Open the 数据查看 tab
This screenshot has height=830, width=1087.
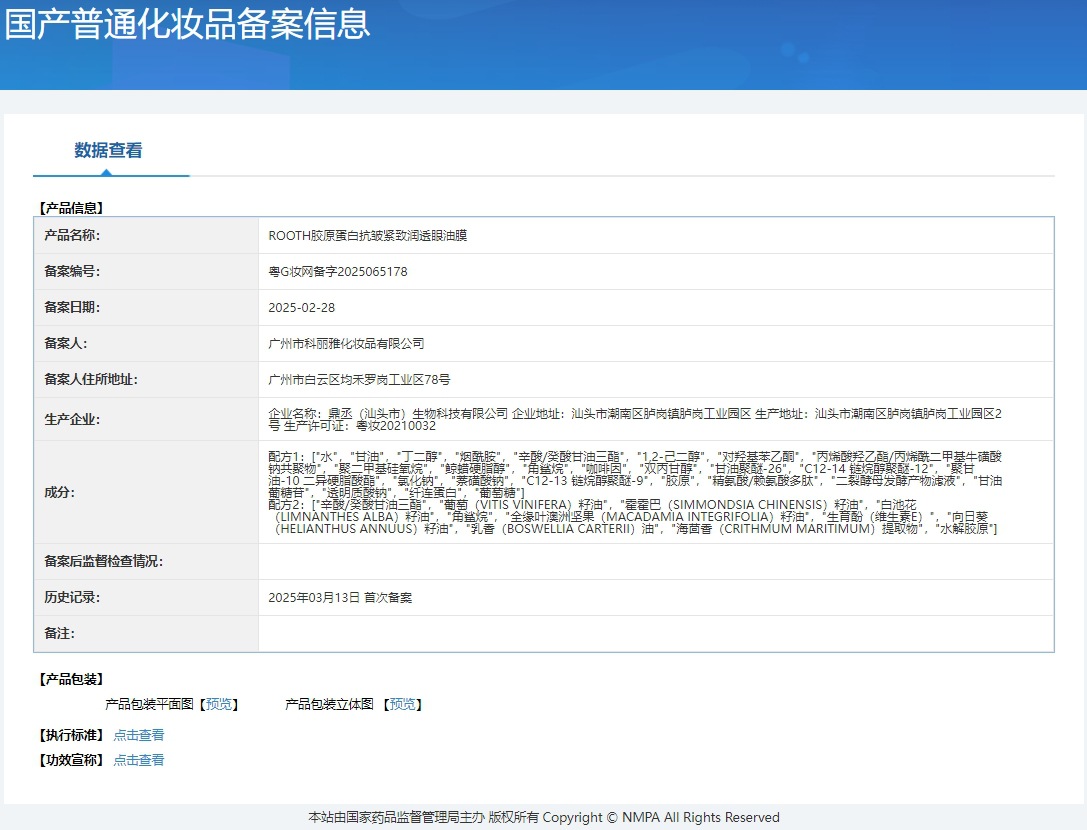109,150
